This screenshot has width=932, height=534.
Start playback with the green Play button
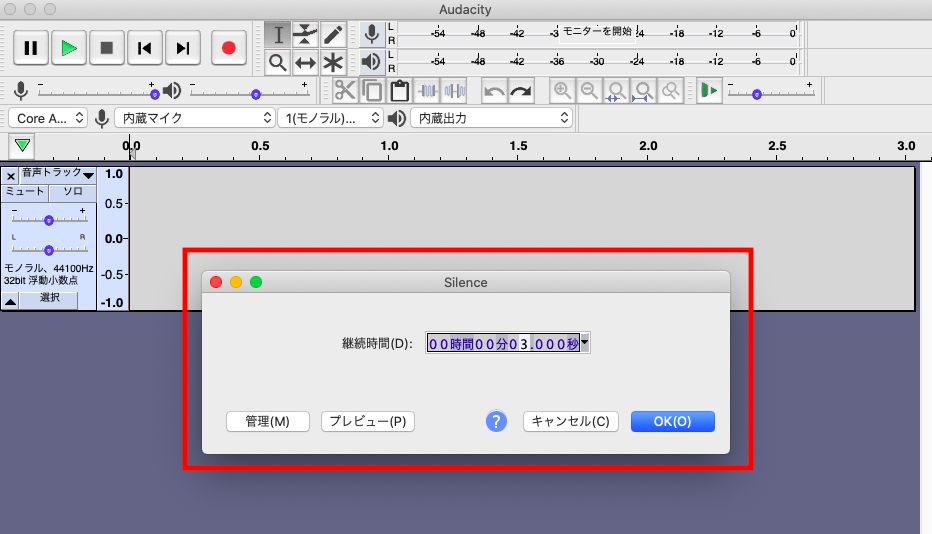click(x=69, y=48)
